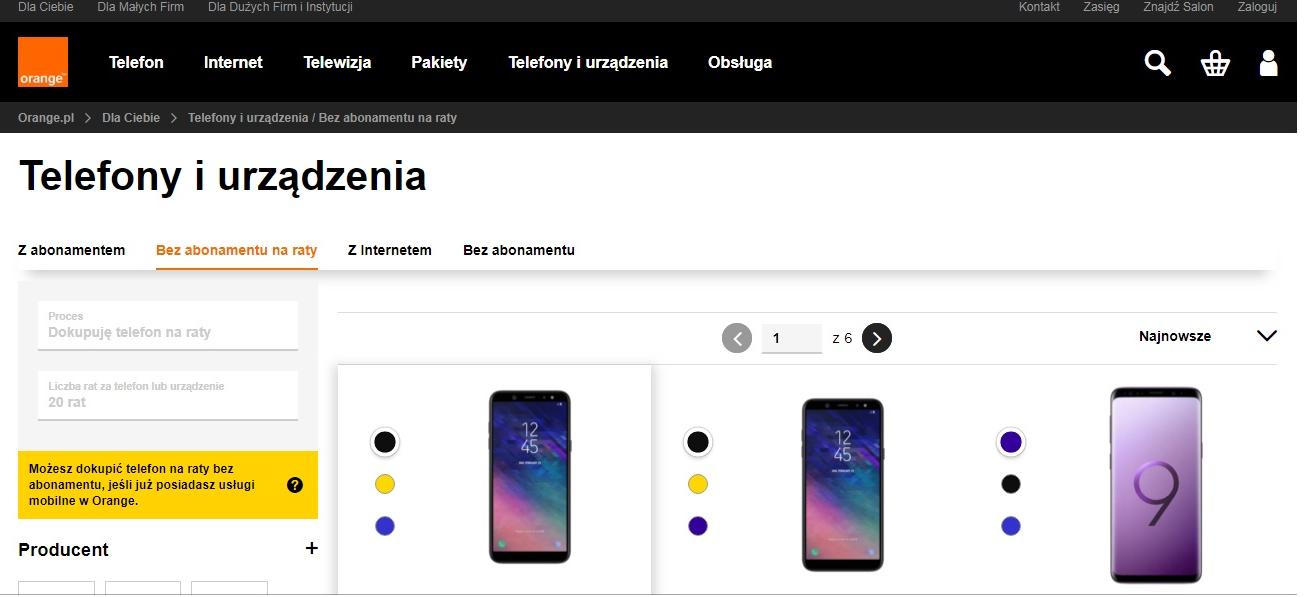This screenshot has width=1305, height=597.
Task: Click the previous page arrow icon
Action: coord(737,338)
